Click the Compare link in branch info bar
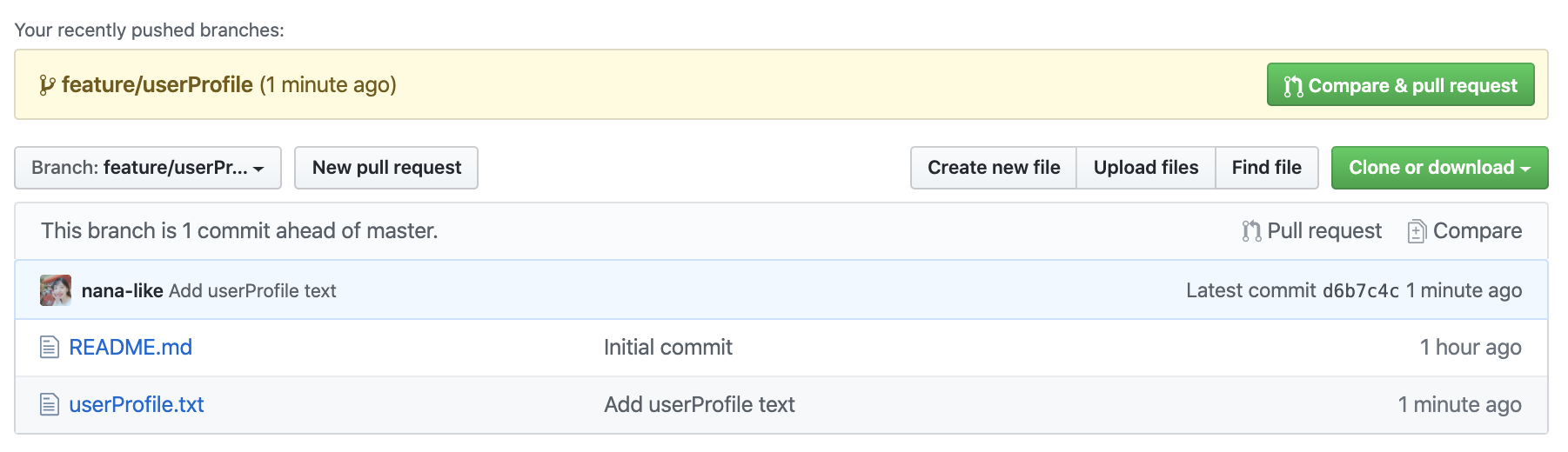 point(1477,231)
